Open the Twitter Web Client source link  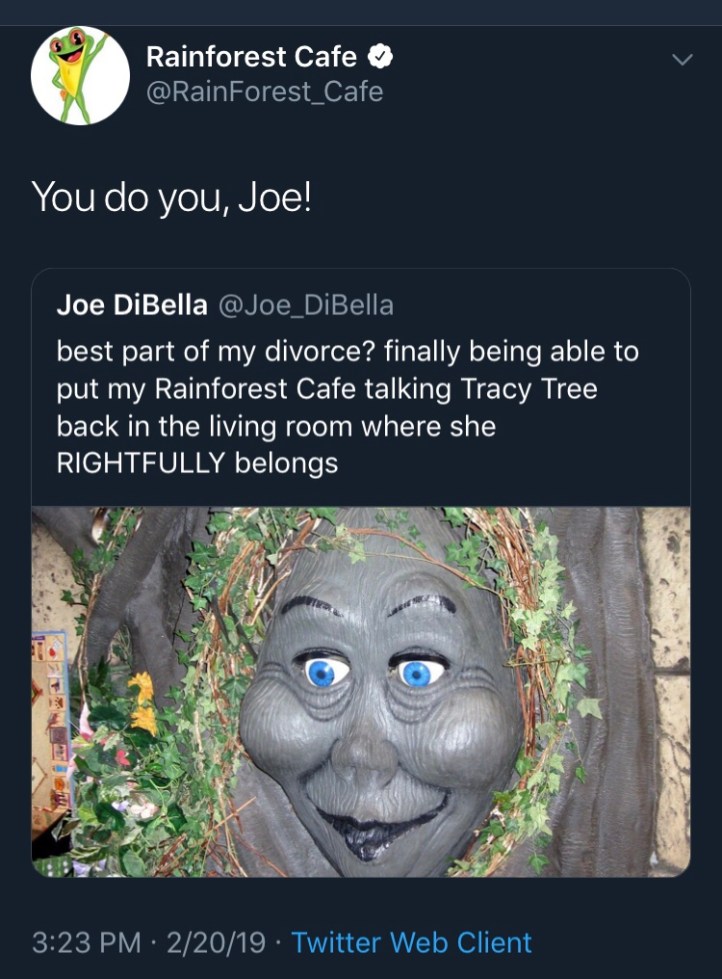click(x=411, y=942)
